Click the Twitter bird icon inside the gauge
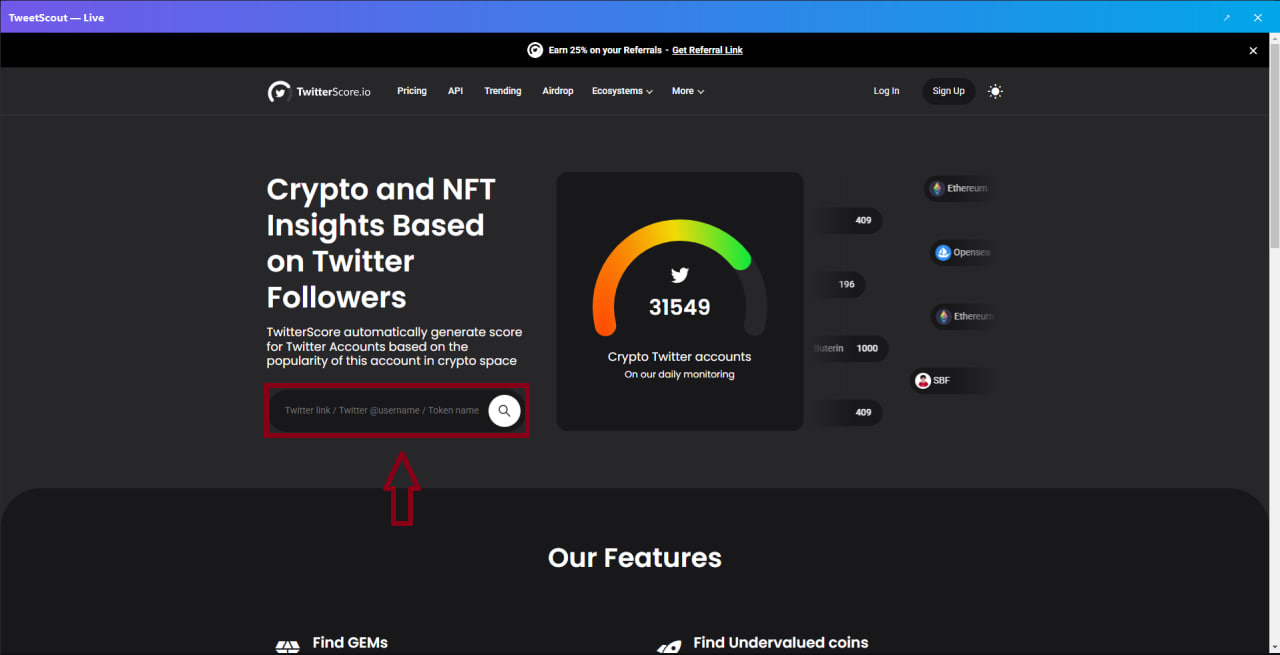 [679, 275]
